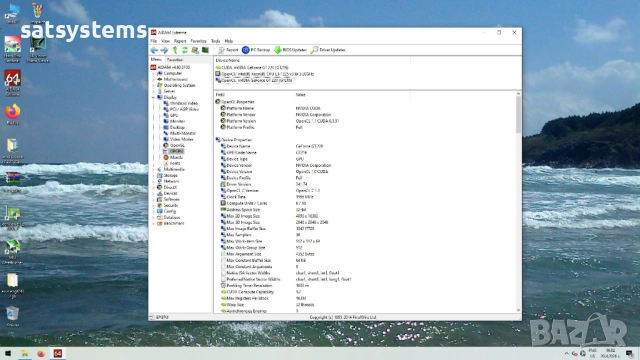Open the Help menu
The height and width of the screenshot is (360, 640).
click(229, 41)
